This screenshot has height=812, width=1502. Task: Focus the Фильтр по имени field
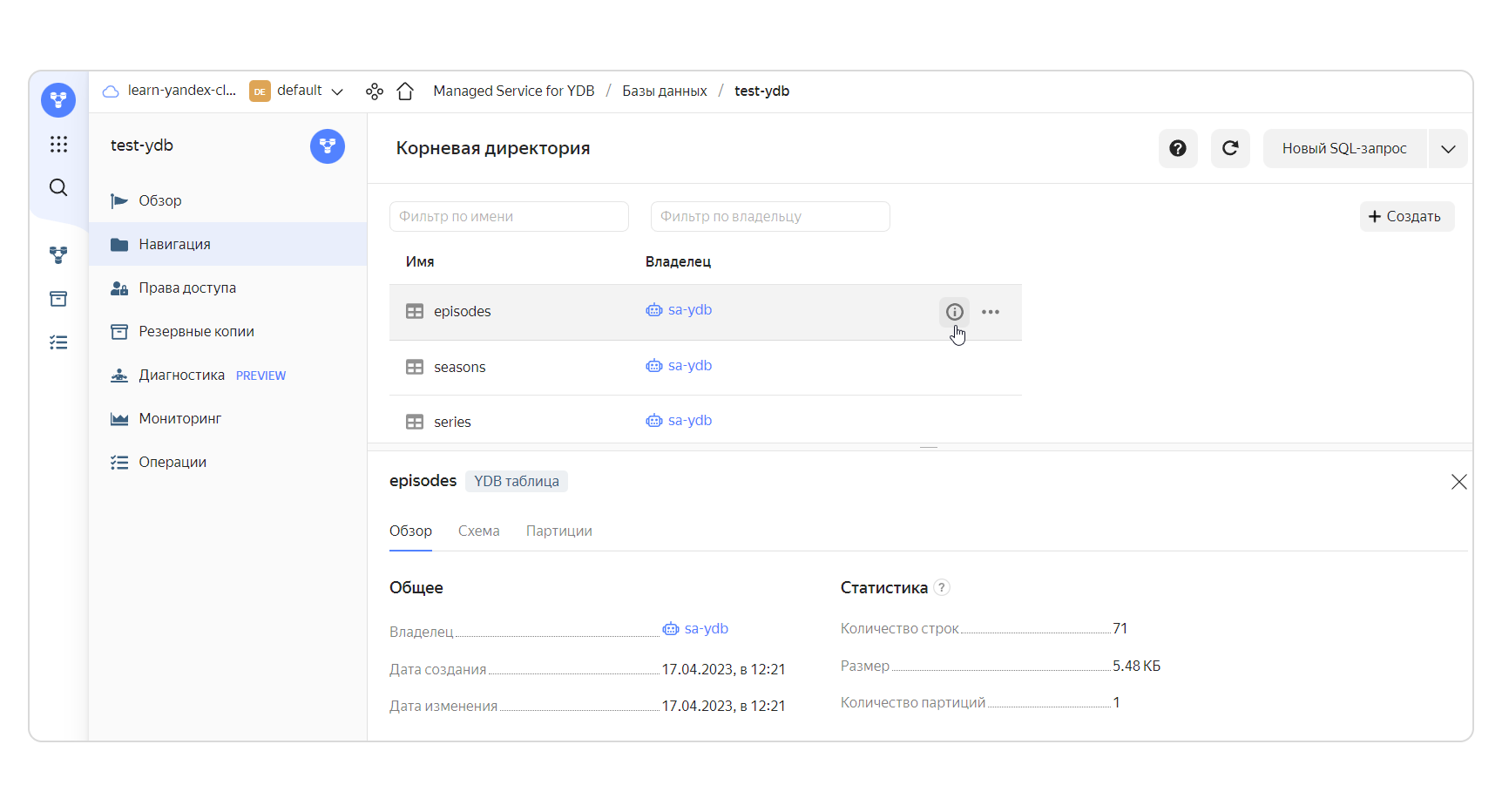(509, 216)
